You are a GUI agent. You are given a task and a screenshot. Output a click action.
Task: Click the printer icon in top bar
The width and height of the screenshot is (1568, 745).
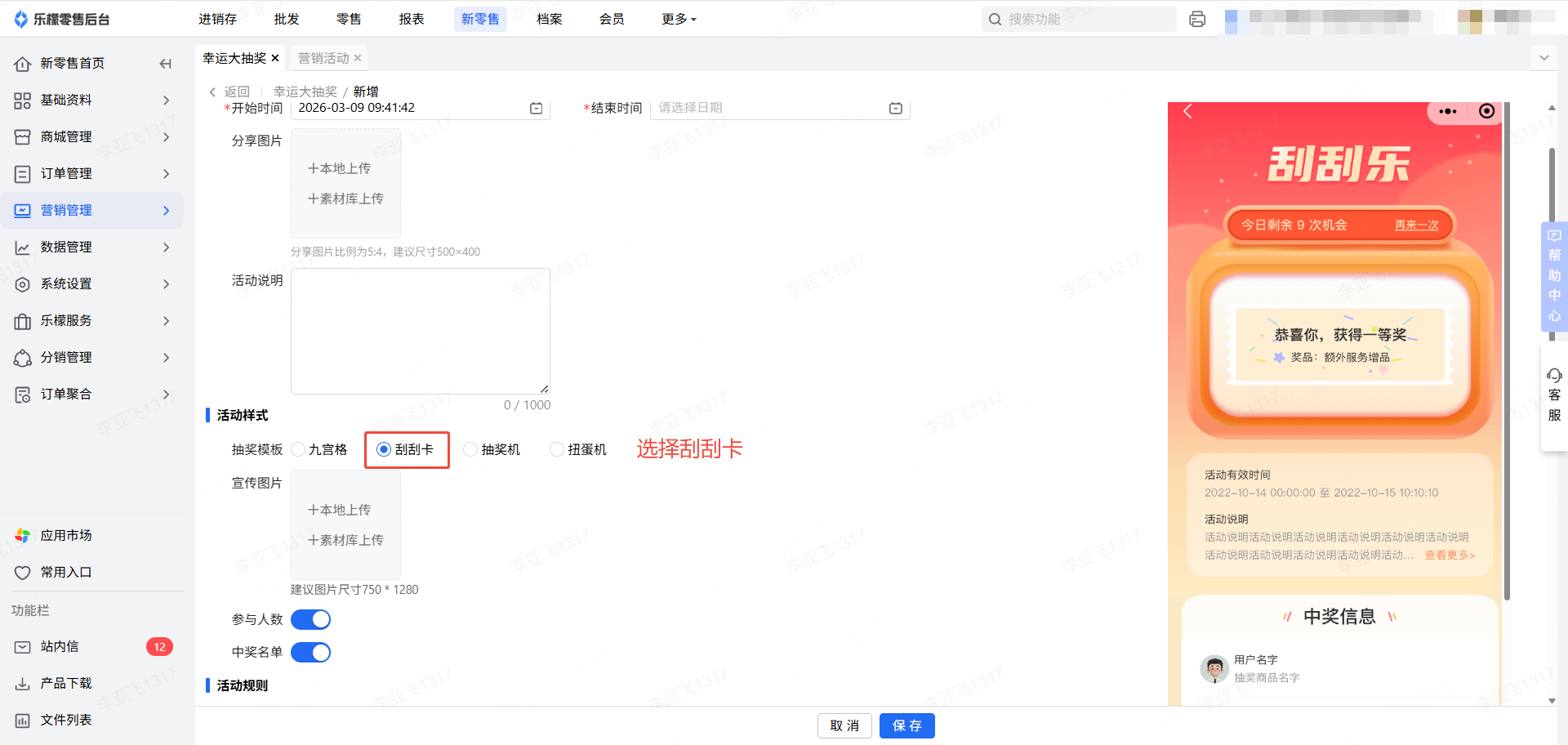1197,19
